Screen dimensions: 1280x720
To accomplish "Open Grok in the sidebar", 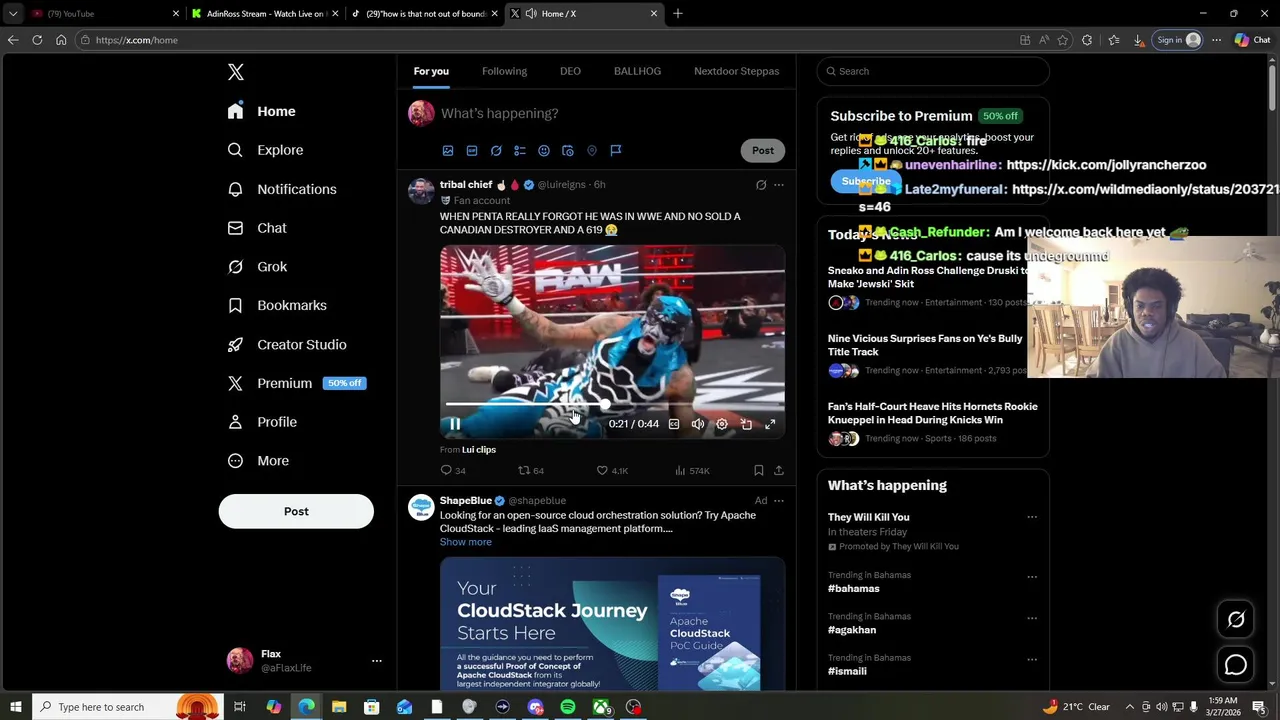I will (257, 267).
